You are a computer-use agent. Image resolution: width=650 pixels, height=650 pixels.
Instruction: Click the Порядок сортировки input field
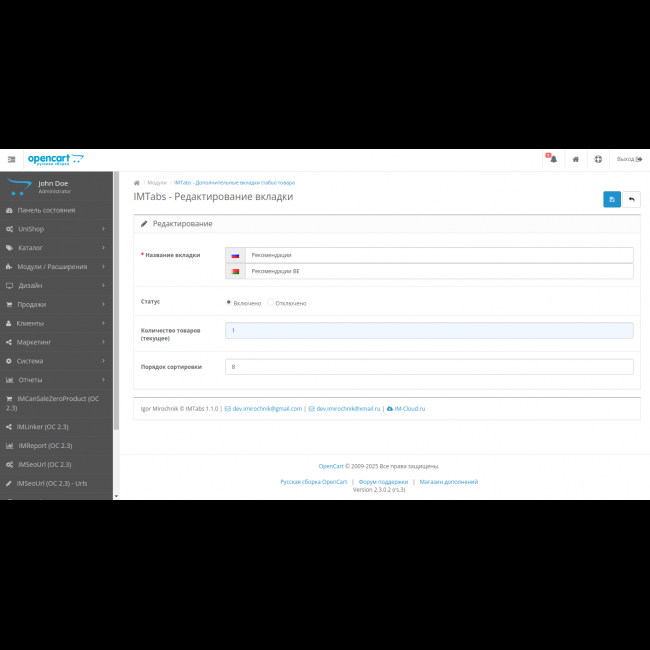[x=429, y=367]
